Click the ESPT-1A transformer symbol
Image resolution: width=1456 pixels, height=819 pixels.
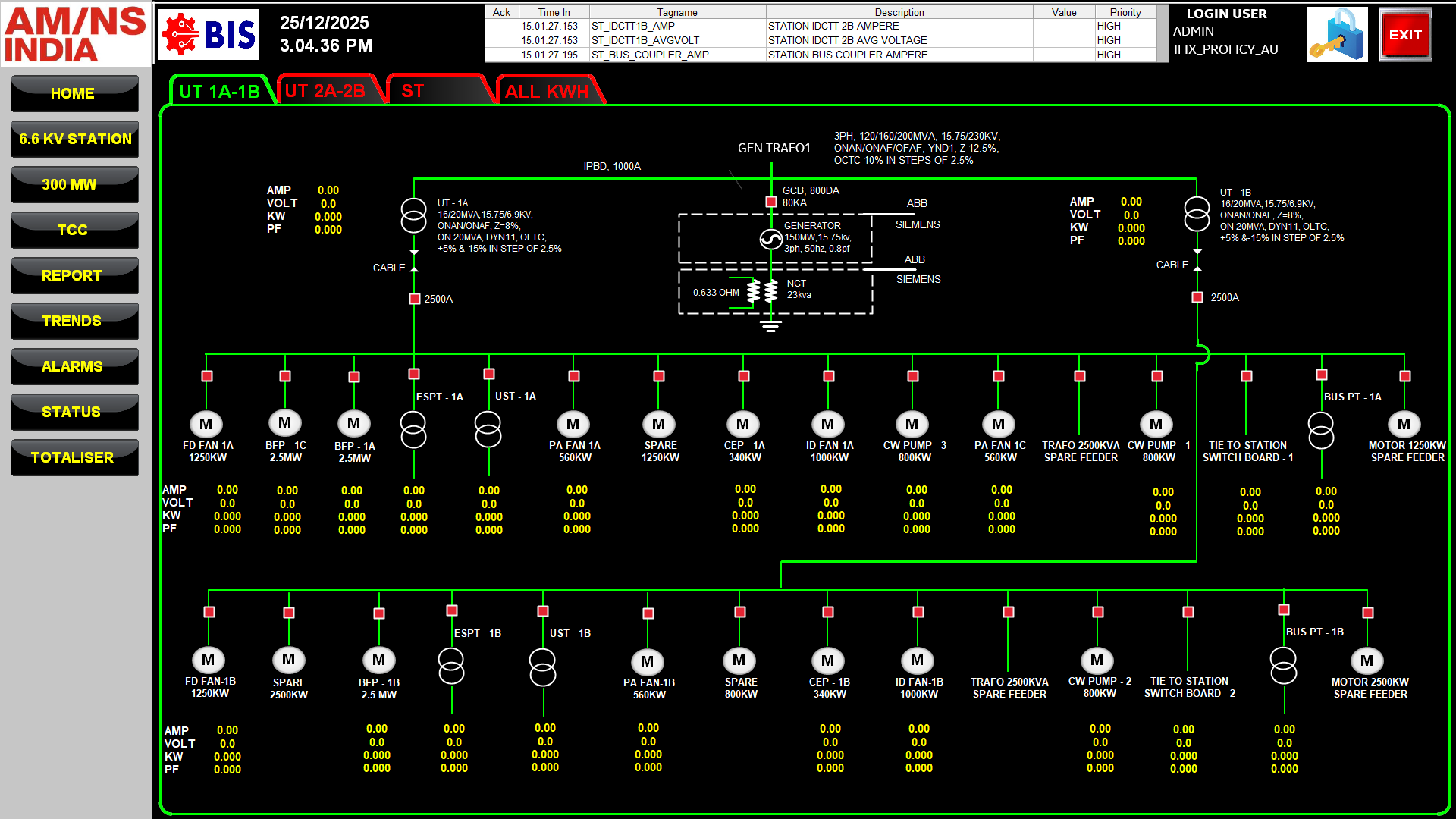(413, 430)
